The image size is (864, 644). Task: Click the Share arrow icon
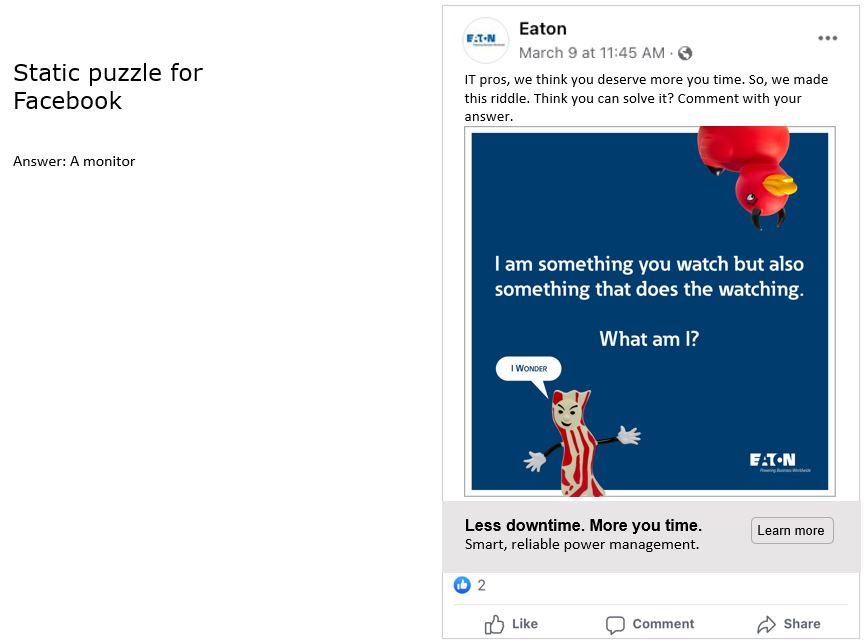tap(766, 624)
